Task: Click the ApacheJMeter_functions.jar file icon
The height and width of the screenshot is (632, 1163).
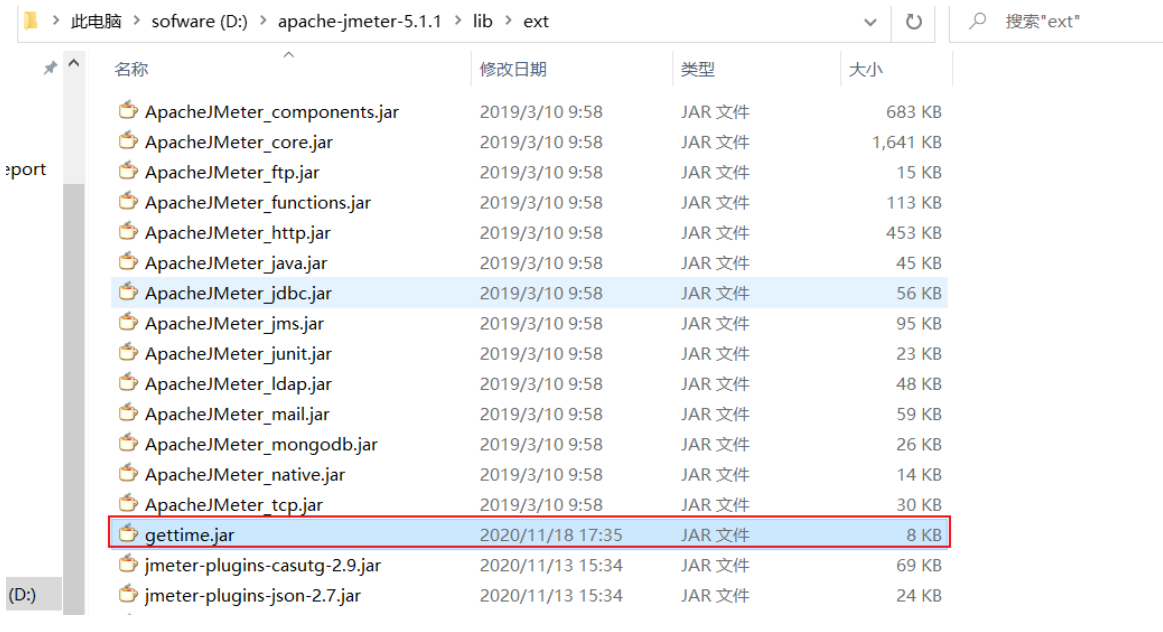Action: pyautogui.click(x=128, y=202)
